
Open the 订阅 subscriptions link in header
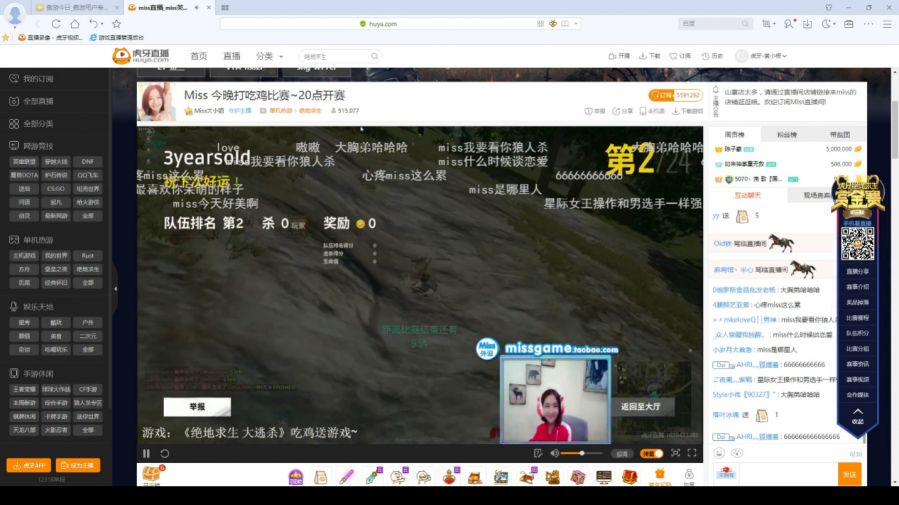point(681,56)
